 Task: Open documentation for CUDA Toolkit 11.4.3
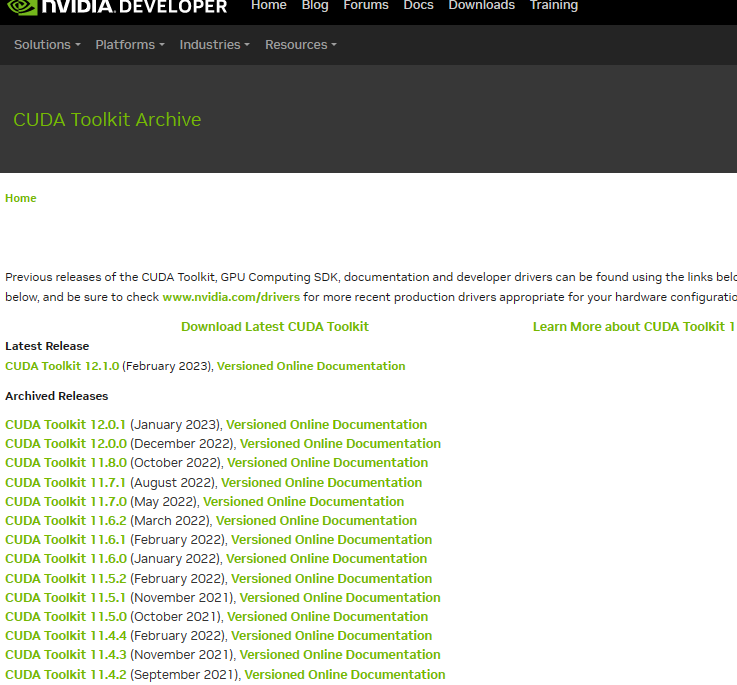[340, 654]
